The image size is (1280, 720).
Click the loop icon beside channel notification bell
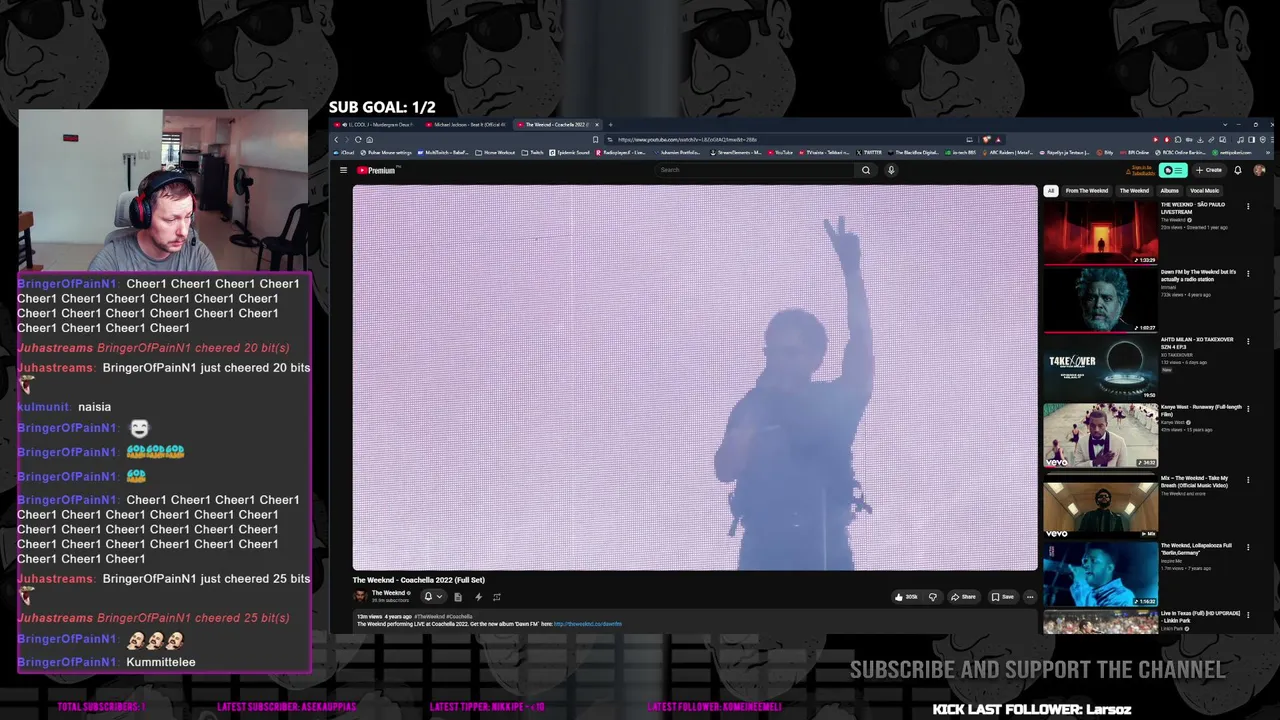[x=497, y=597]
